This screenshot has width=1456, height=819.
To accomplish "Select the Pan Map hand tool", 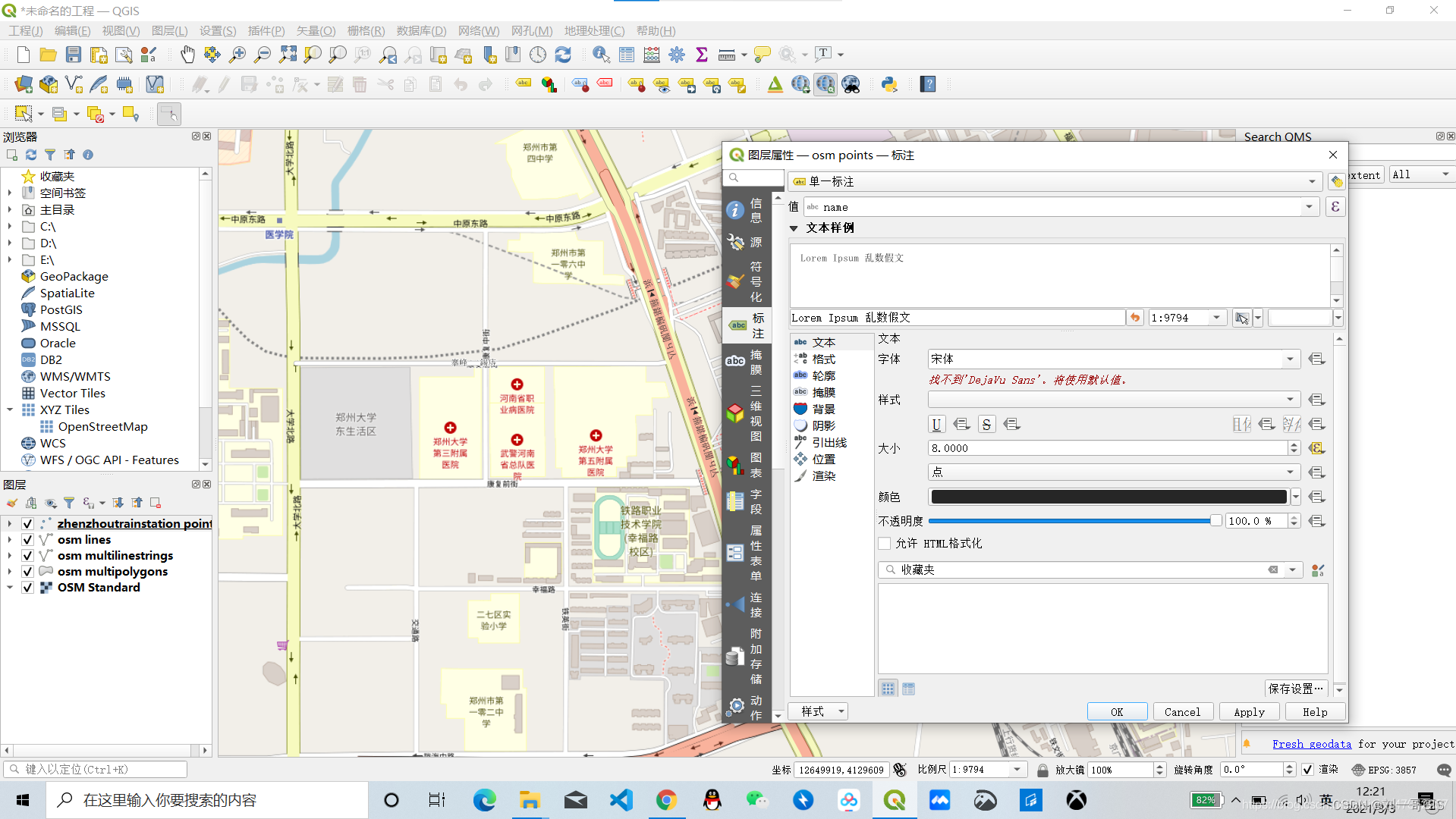I will (x=187, y=55).
